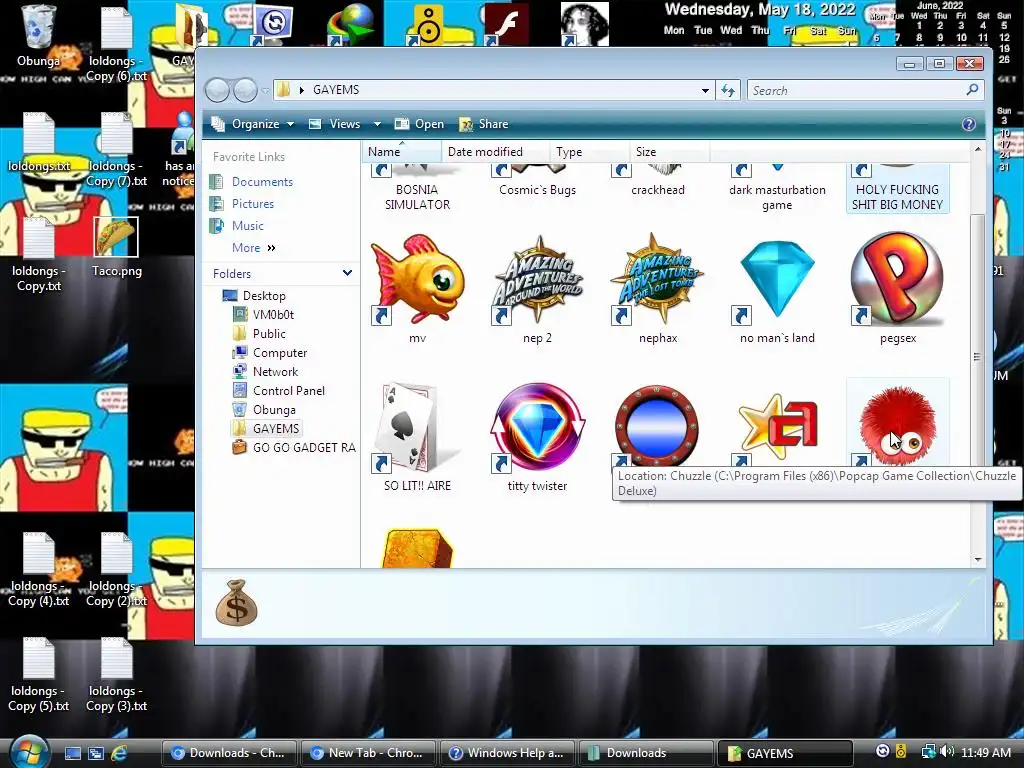This screenshot has height=768, width=1024.
Task: Click the Back navigation button
Action: click(x=217, y=90)
